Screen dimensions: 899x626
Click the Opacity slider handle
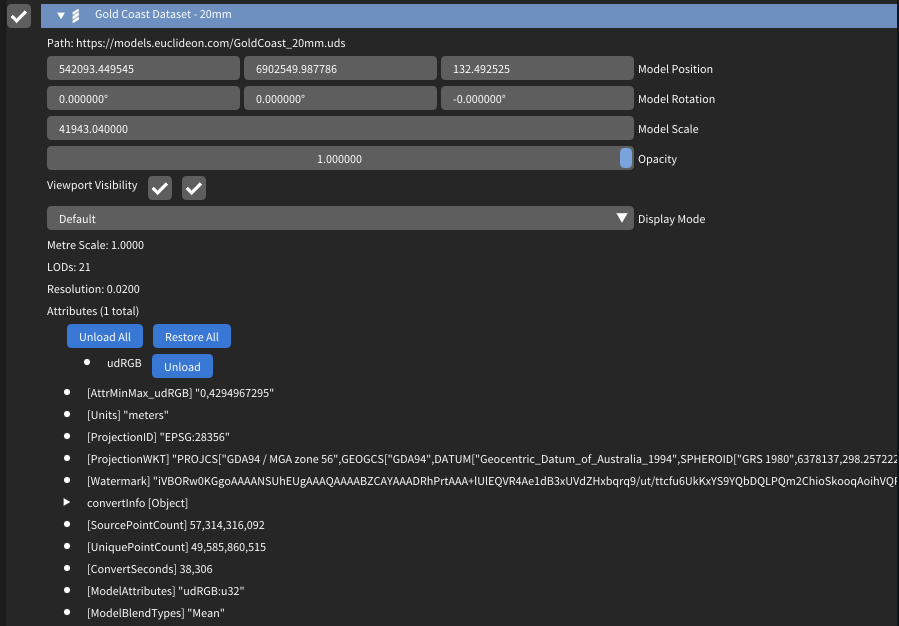[x=626, y=158]
